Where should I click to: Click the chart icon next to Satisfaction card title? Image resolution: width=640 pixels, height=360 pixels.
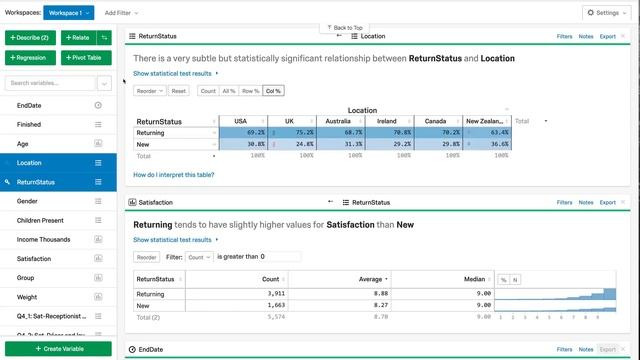coord(132,202)
